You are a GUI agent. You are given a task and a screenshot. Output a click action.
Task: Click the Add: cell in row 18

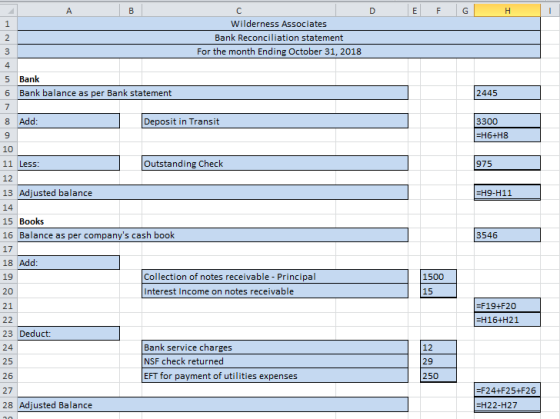[69, 263]
